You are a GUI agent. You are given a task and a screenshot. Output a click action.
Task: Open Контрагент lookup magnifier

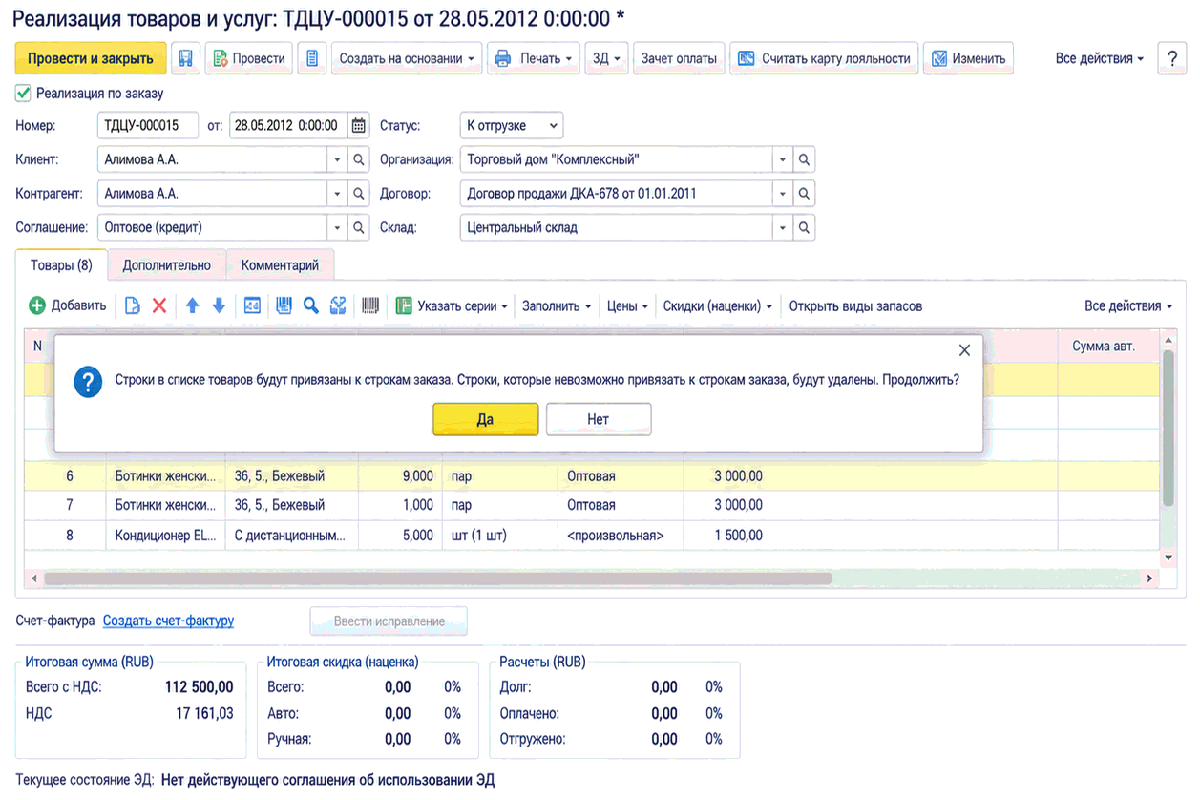click(x=358, y=194)
